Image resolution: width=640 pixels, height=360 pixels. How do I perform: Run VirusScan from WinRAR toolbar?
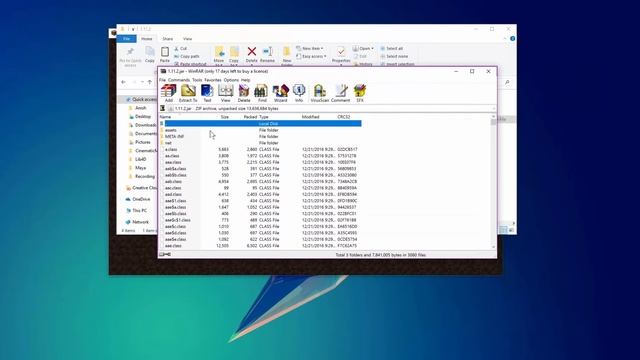[320, 93]
